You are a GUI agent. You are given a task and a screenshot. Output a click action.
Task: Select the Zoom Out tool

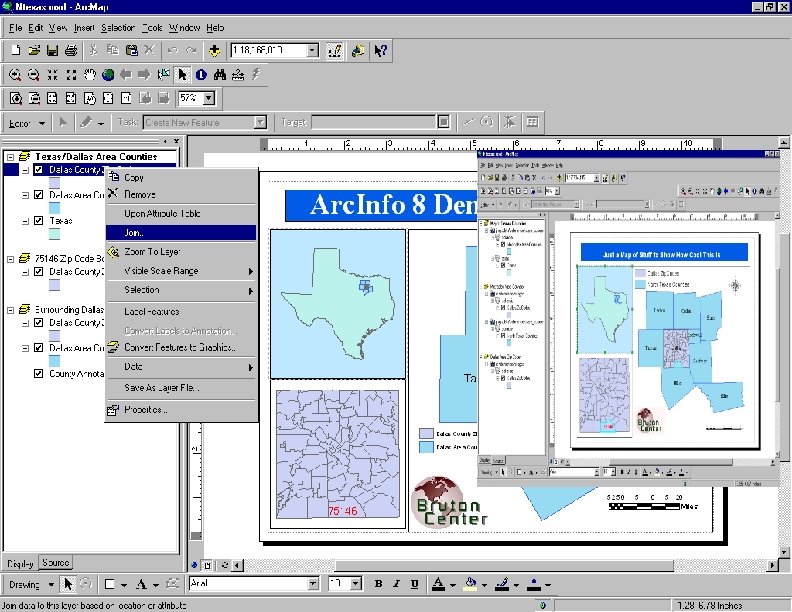click(33, 75)
